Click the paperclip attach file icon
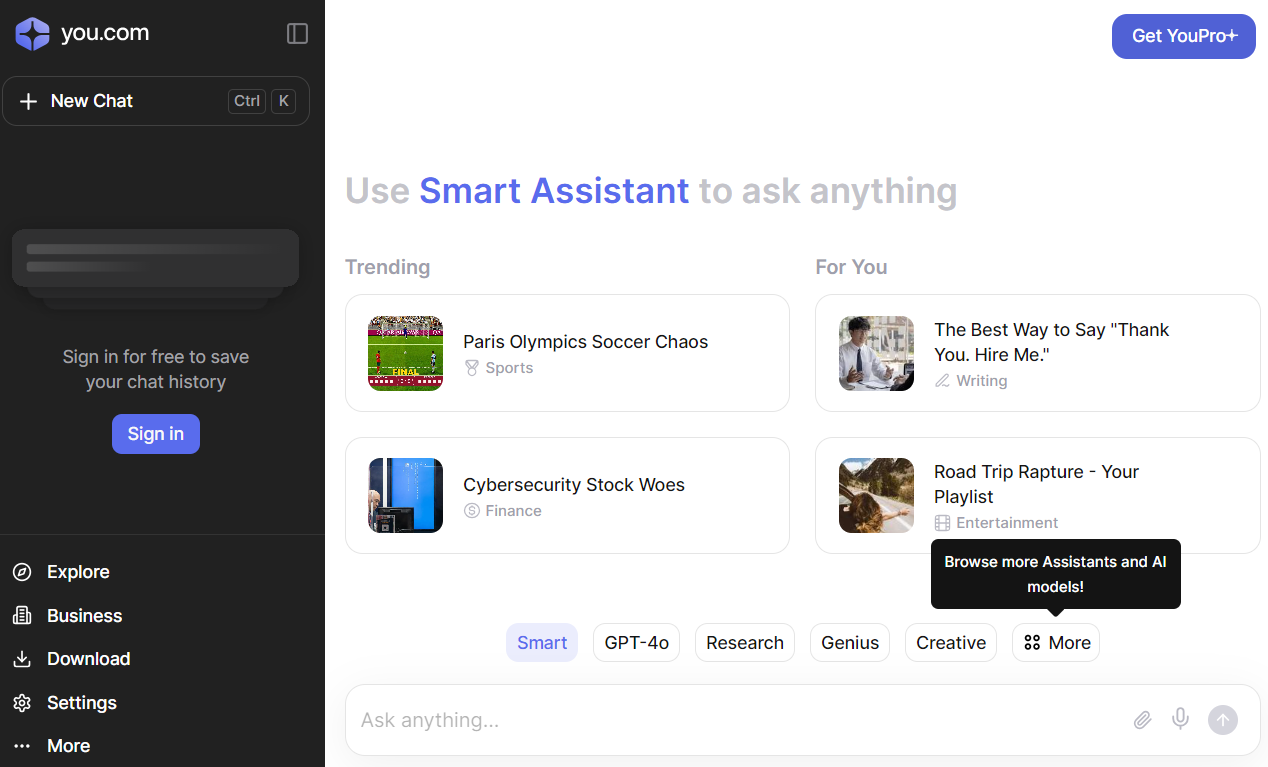 (x=1142, y=720)
